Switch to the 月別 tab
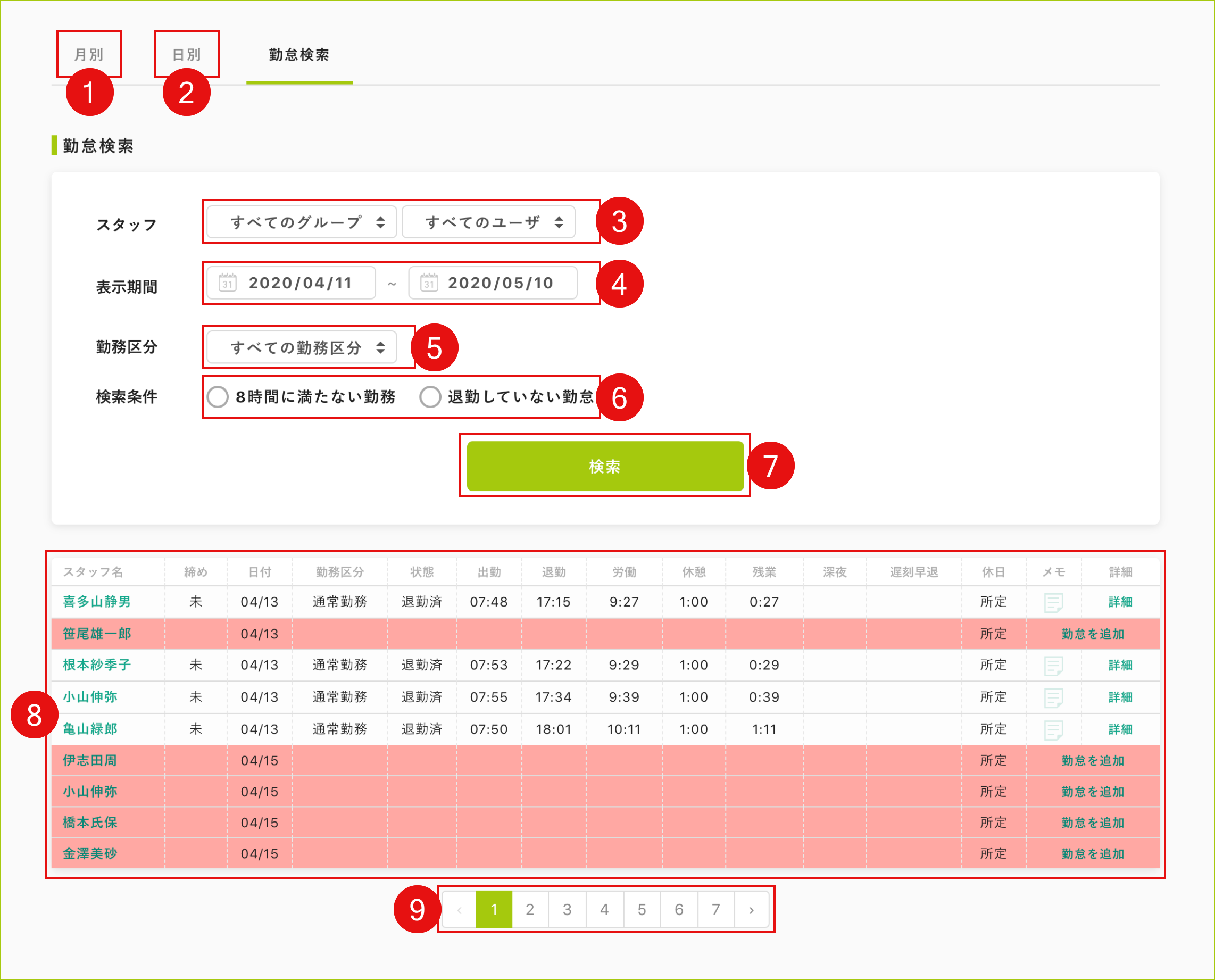The height and width of the screenshot is (980, 1215). click(x=89, y=55)
